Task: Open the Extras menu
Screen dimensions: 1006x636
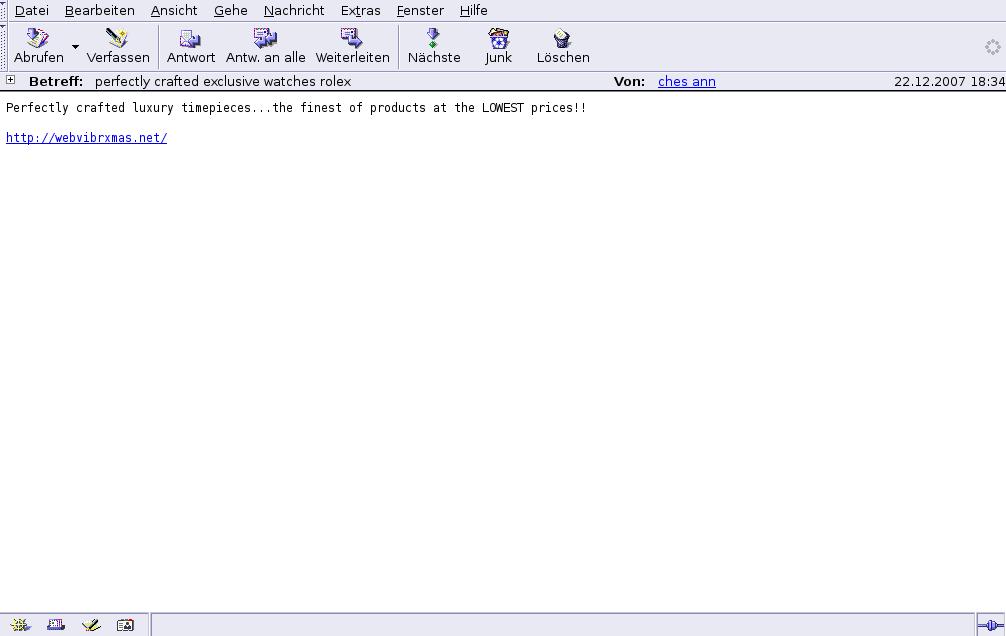Action: pos(360,10)
